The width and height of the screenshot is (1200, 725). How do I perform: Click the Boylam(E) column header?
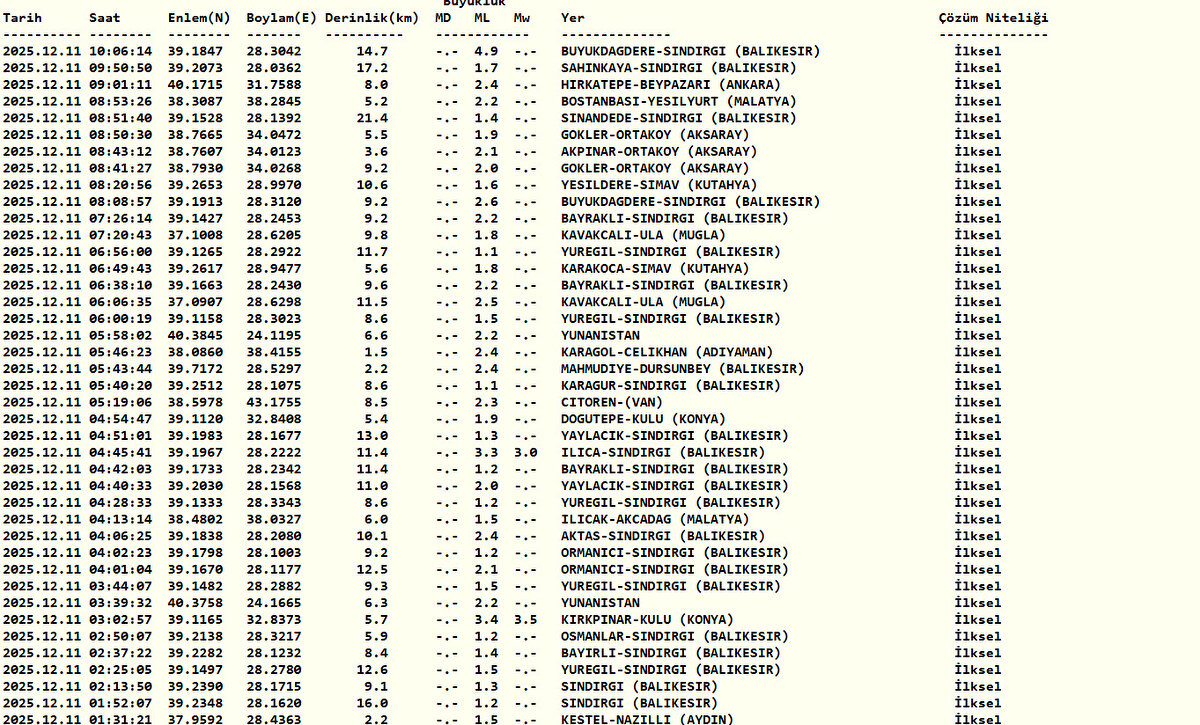[281, 18]
